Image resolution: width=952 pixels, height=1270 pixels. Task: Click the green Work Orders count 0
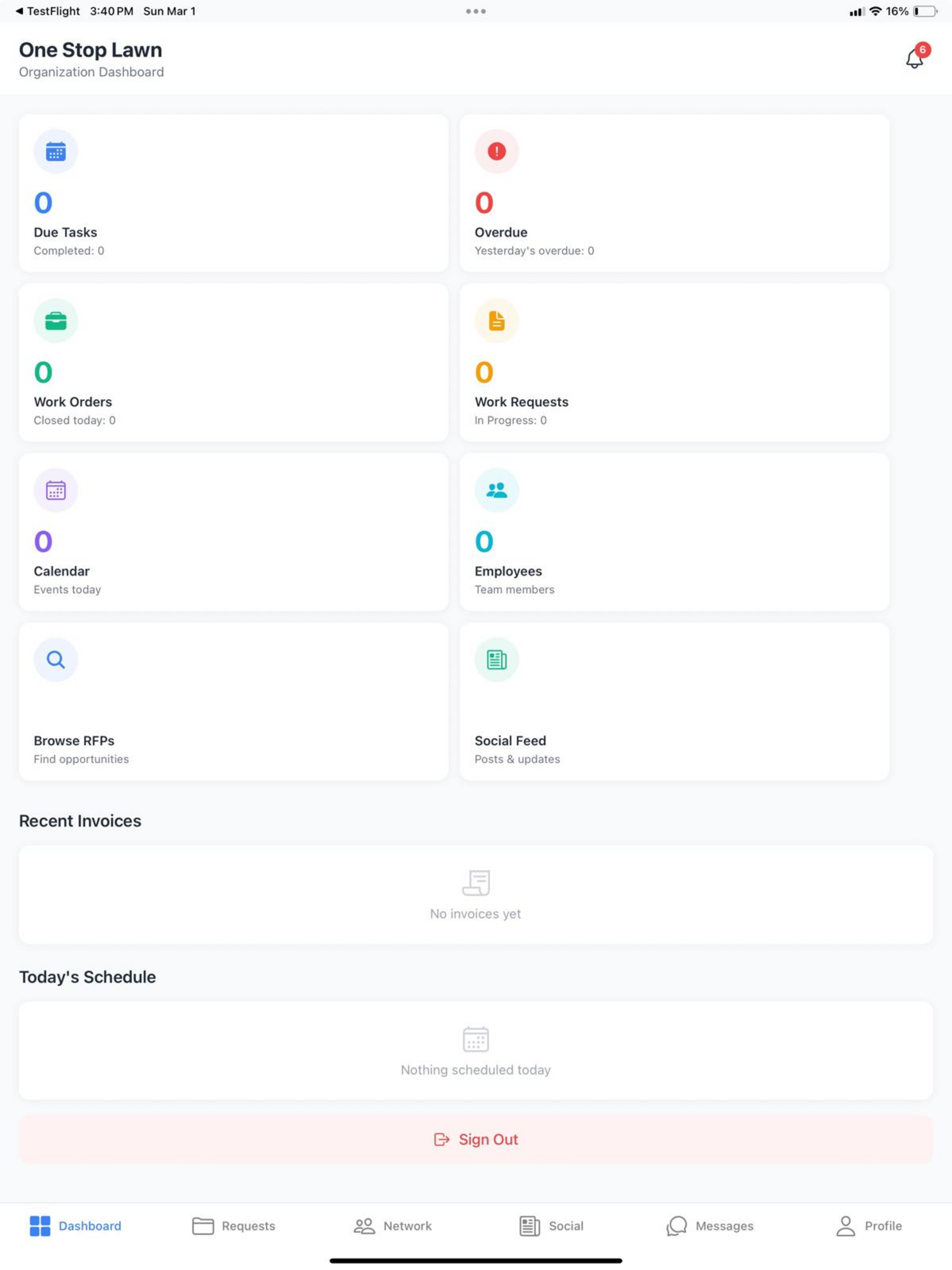(x=43, y=372)
